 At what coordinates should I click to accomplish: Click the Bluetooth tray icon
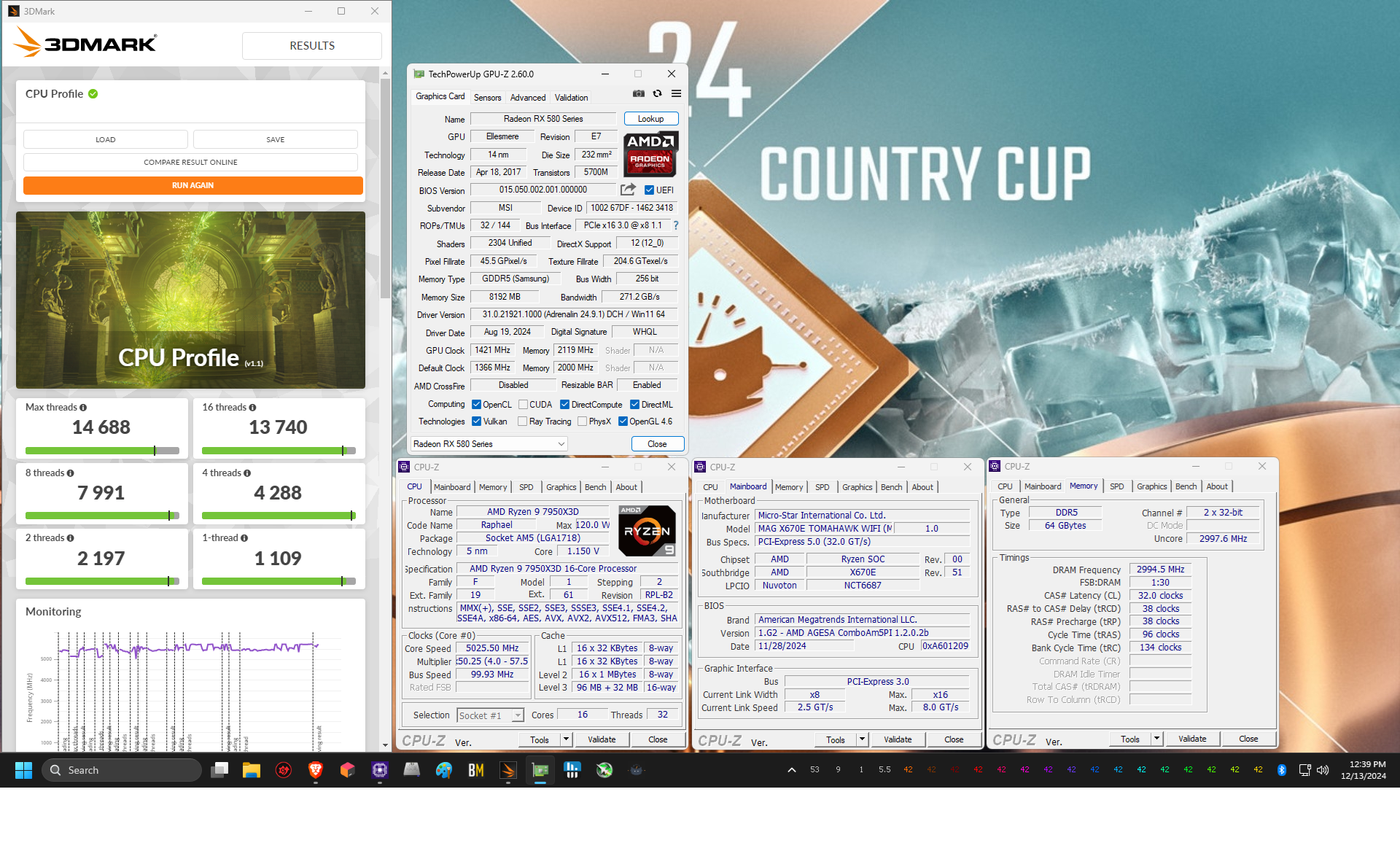coord(1282,770)
